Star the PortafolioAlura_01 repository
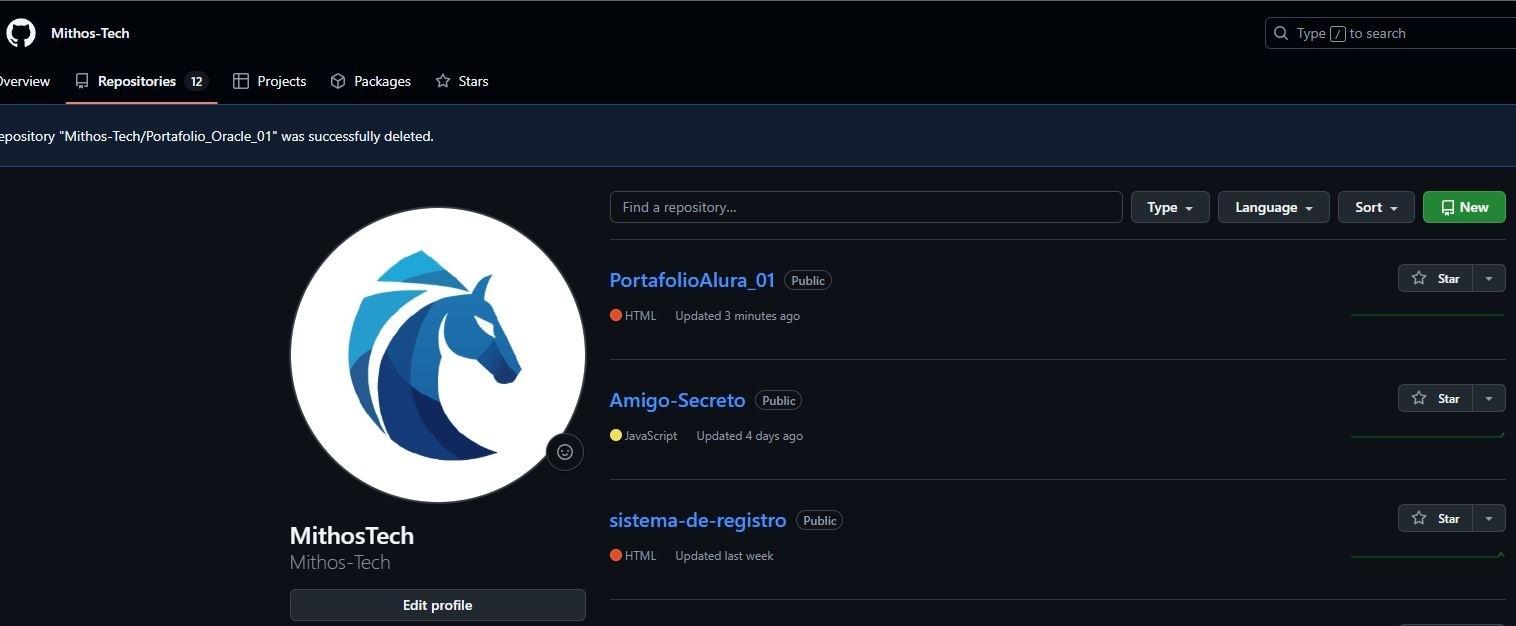The height and width of the screenshot is (626, 1516). tap(1435, 278)
